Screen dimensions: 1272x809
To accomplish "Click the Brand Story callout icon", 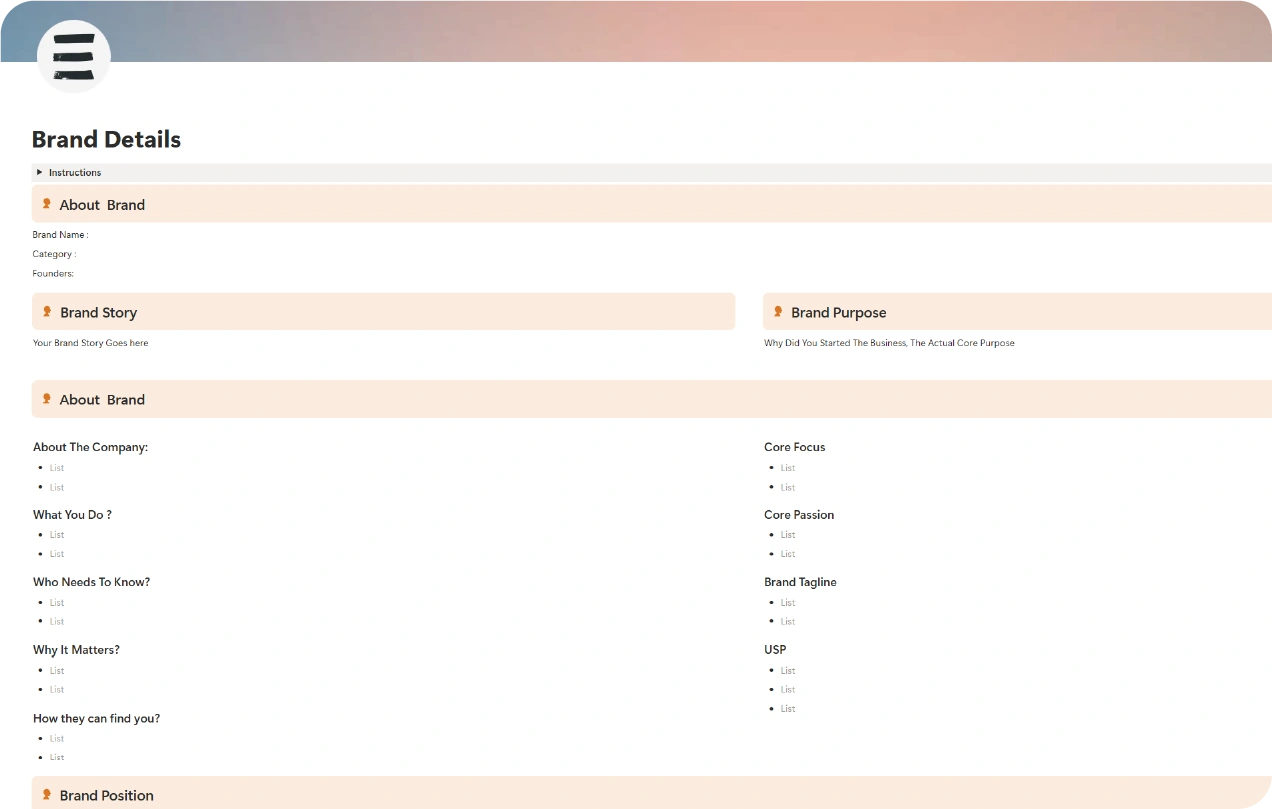I will (x=46, y=312).
